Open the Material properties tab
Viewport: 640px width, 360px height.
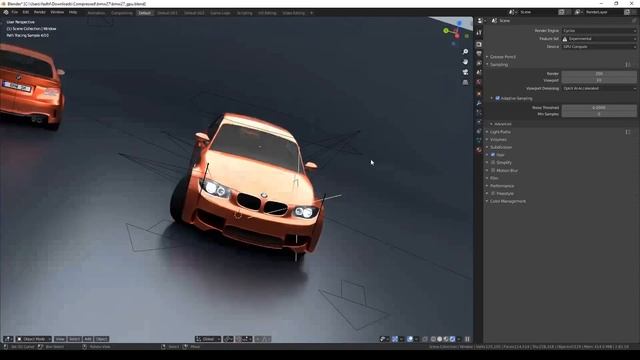(x=479, y=150)
